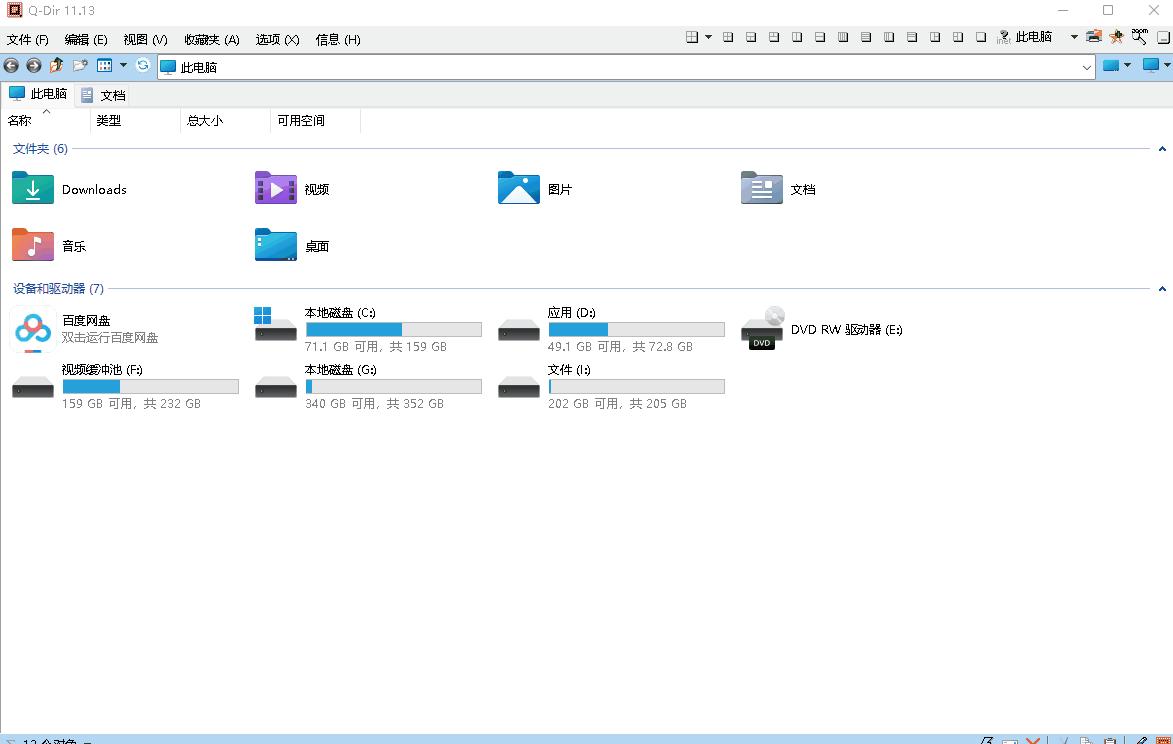Open the 视图 menu
The image size is (1173, 744).
(x=143, y=40)
